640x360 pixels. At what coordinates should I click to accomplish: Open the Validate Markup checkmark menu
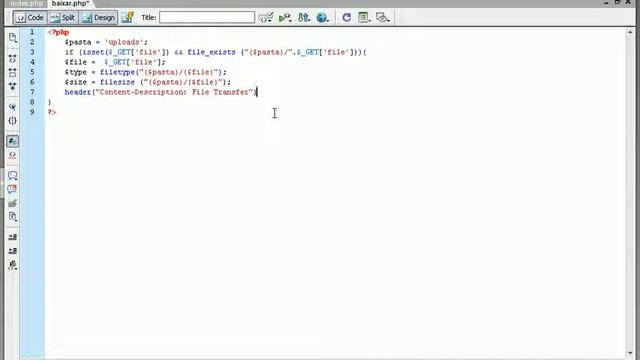pos(266,18)
